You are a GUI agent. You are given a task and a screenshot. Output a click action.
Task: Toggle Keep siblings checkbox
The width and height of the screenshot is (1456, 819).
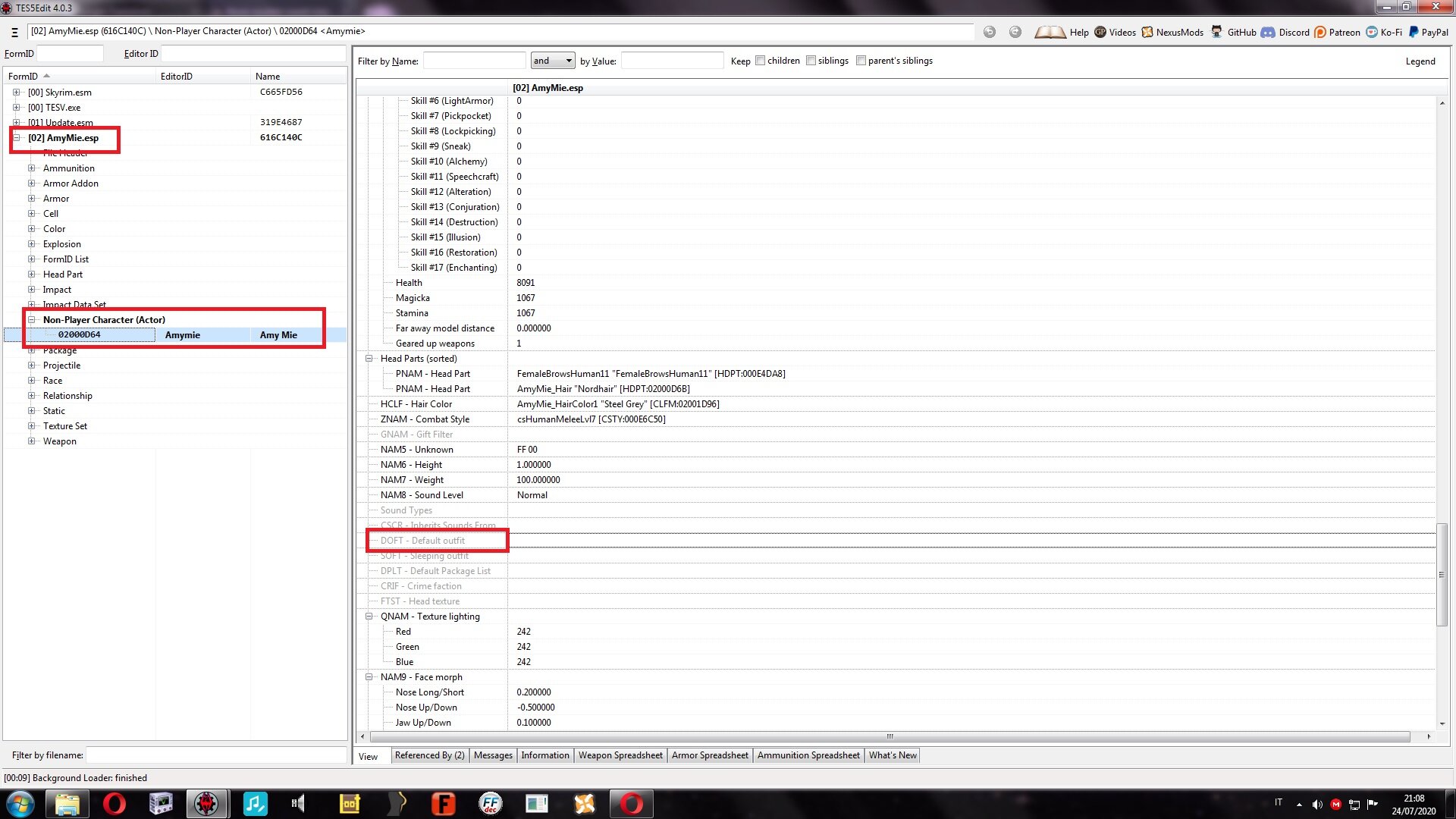coord(811,61)
